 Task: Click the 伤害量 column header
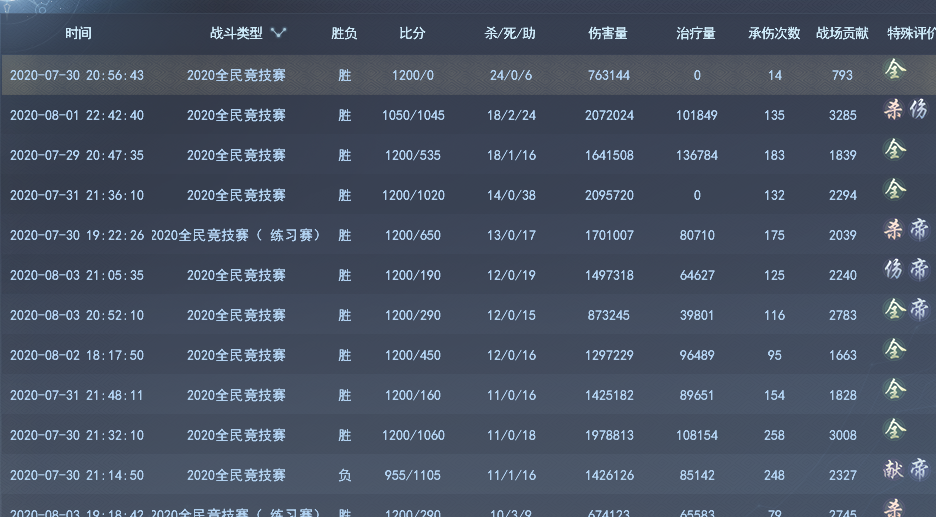[608, 33]
